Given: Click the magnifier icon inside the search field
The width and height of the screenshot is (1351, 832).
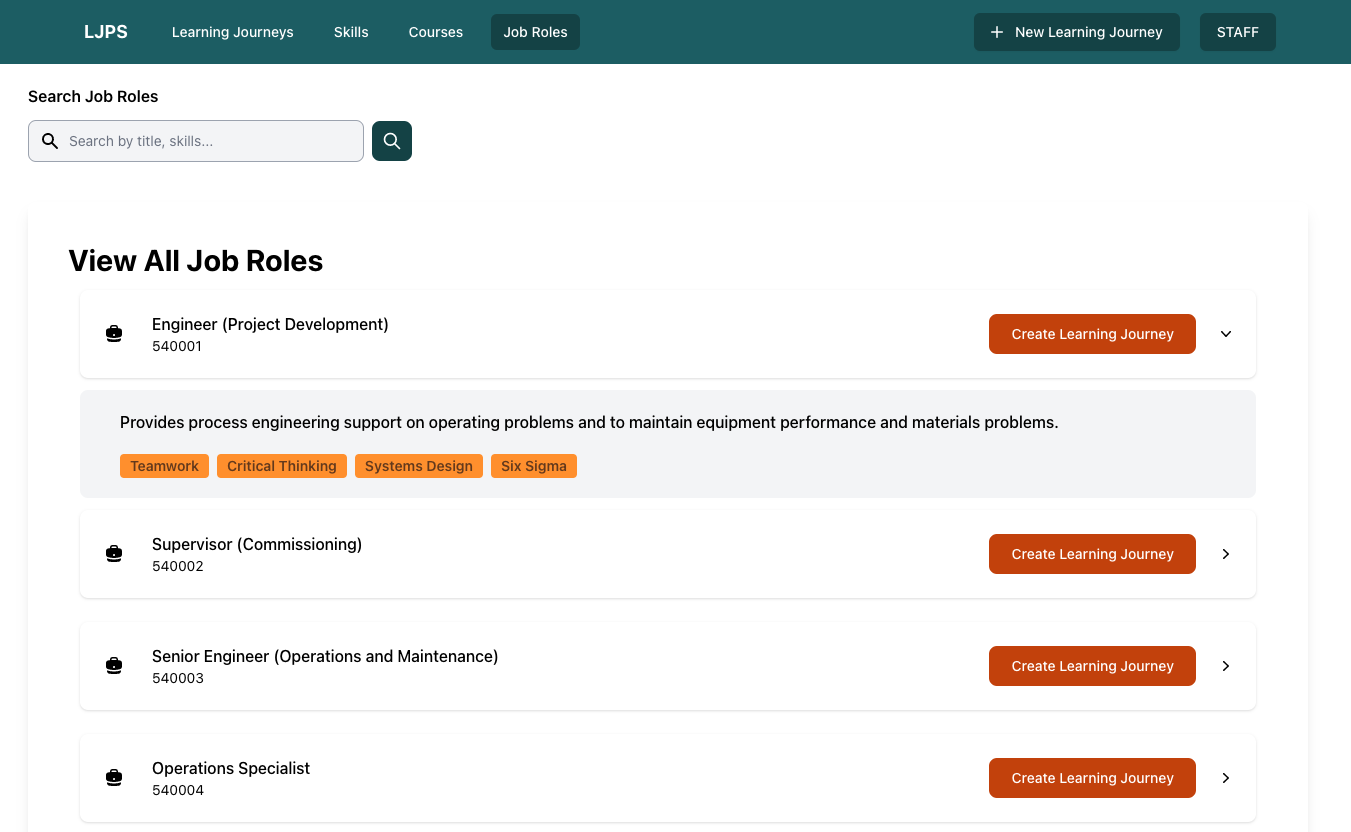Looking at the screenshot, I should coord(50,141).
